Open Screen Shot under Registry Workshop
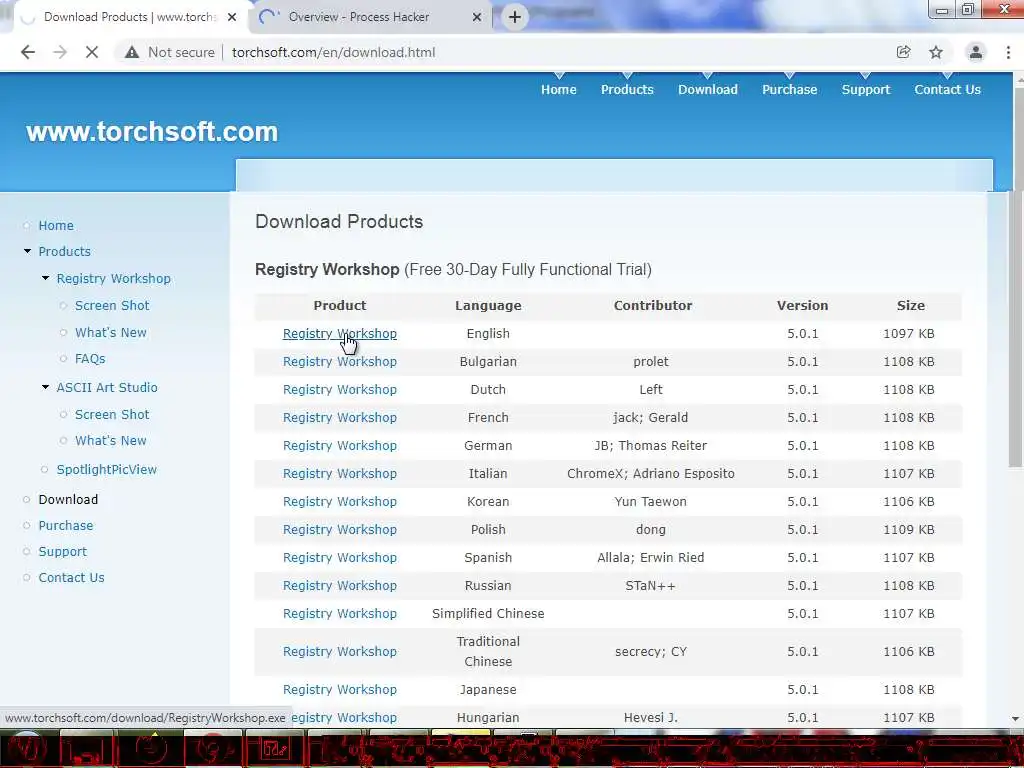The width and height of the screenshot is (1024, 768). click(x=112, y=306)
